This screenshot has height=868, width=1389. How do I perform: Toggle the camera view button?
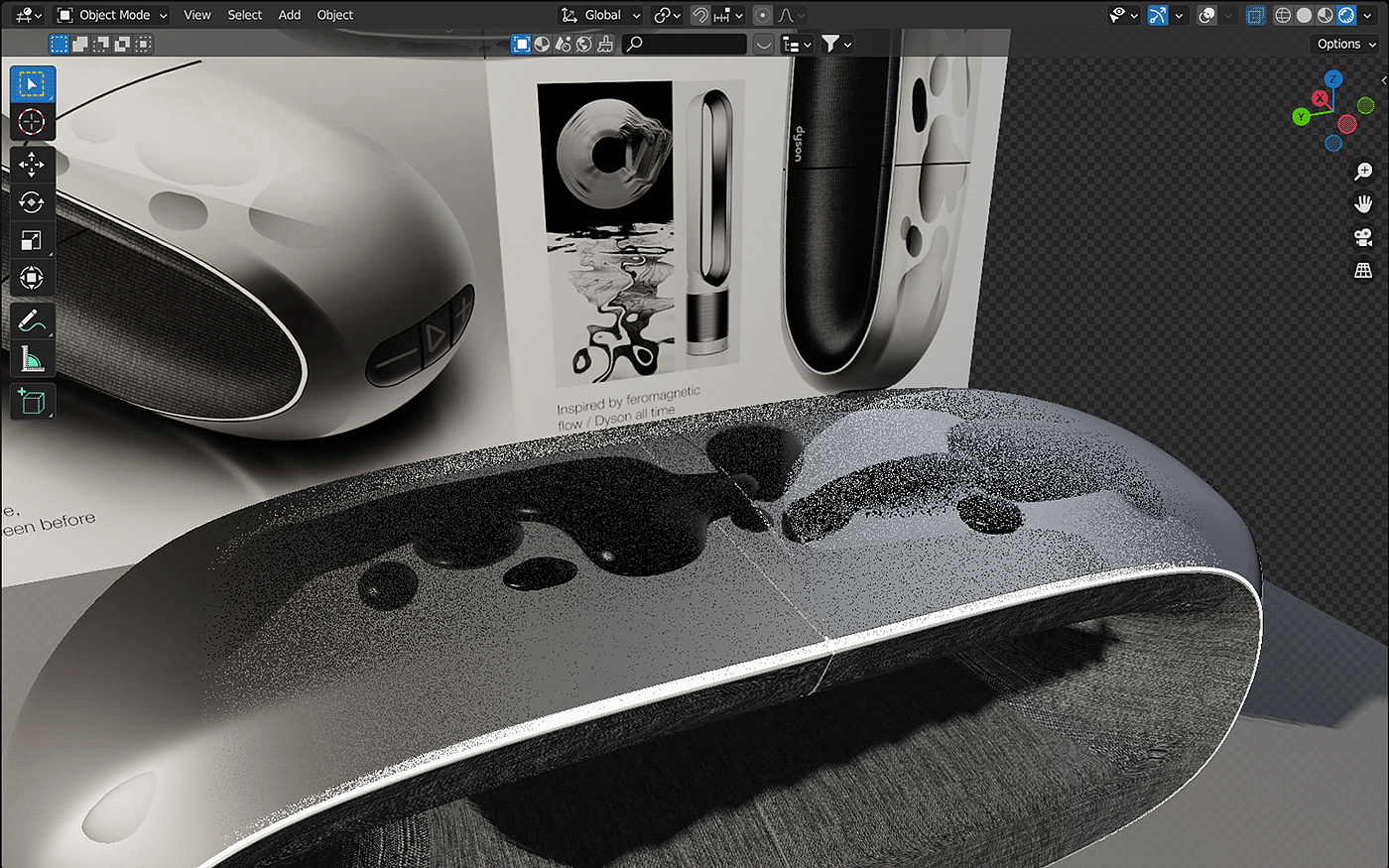click(x=1363, y=237)
